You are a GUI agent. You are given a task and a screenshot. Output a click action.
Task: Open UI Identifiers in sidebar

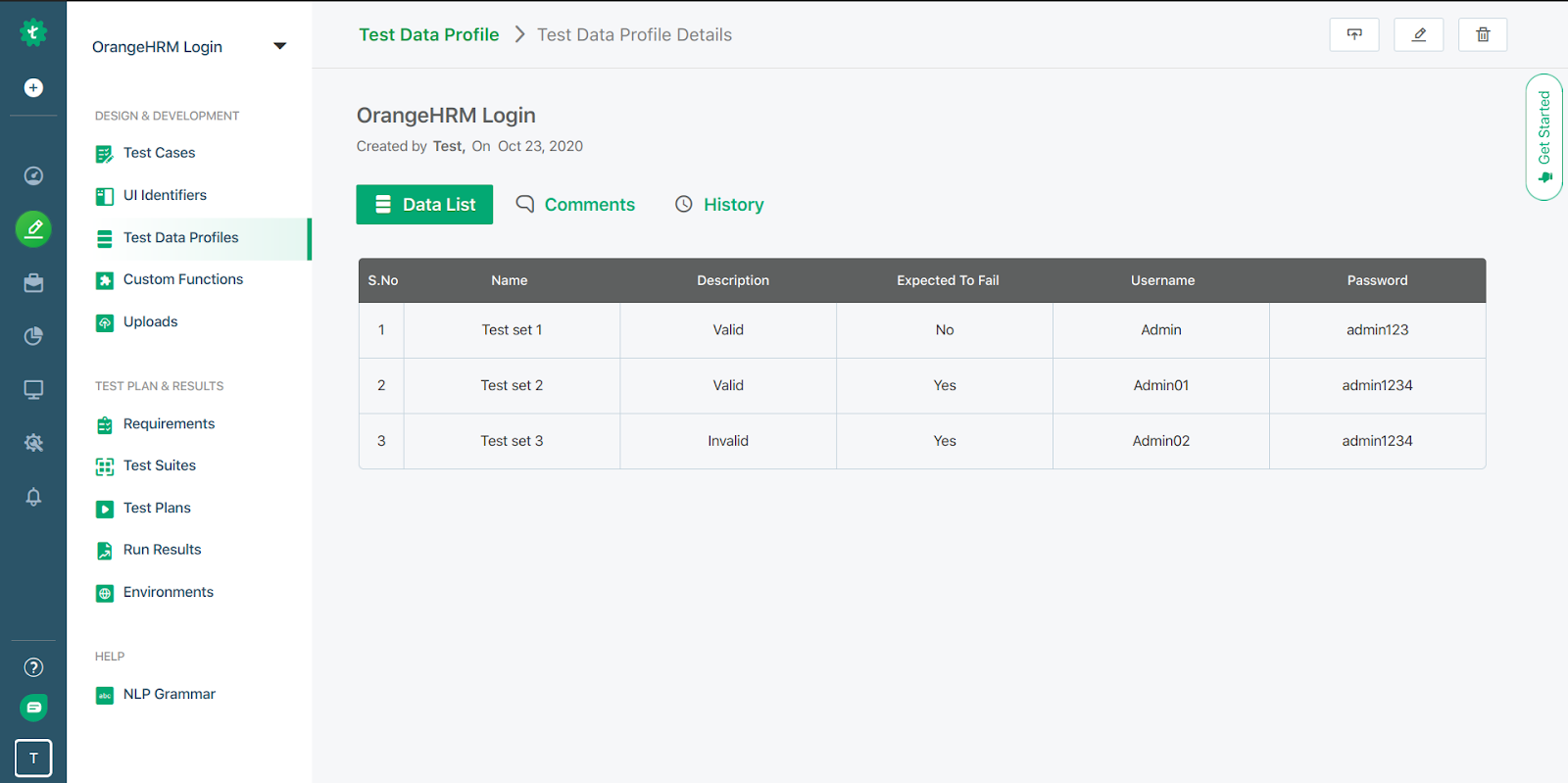pos(165,195)
